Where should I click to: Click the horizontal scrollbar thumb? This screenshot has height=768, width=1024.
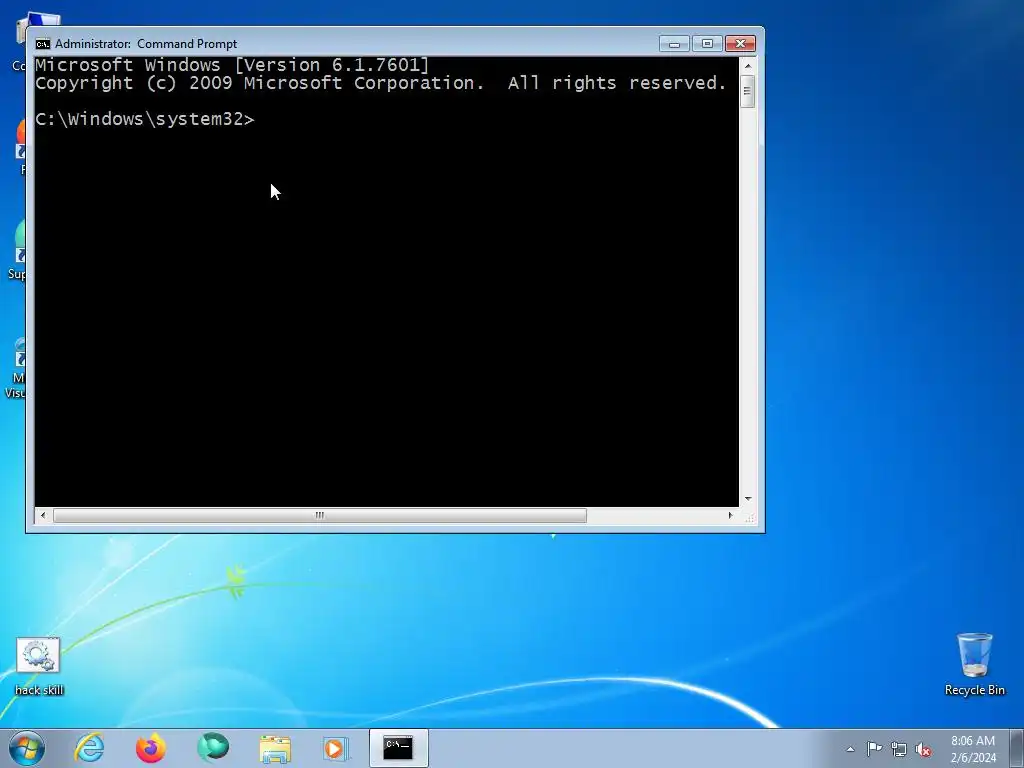320,515
